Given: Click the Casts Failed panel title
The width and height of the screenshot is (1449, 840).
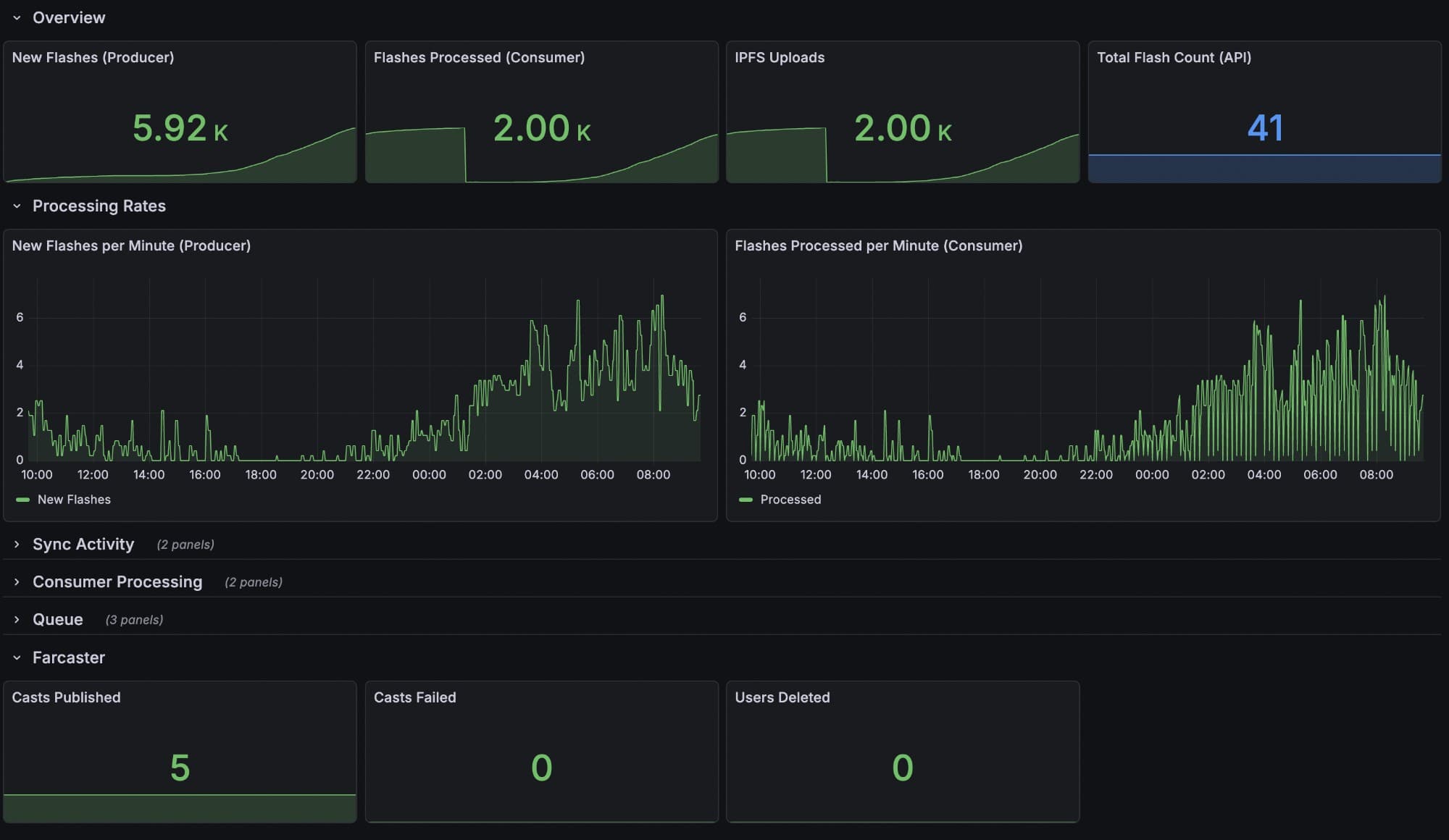Looking at the screenshot, I should (x=414, y=697).
